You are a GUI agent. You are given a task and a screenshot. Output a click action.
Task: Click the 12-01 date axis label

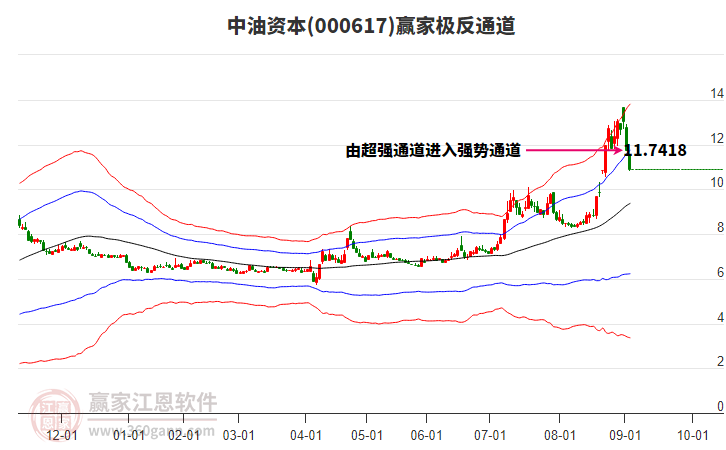62,436
